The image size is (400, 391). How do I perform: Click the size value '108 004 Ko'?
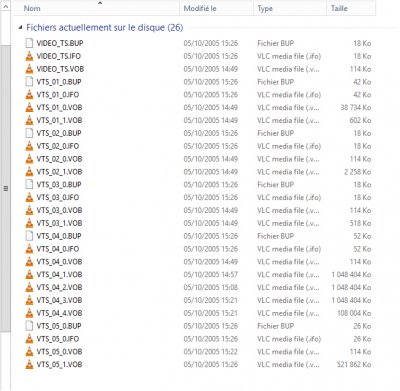tap(354, 313)
